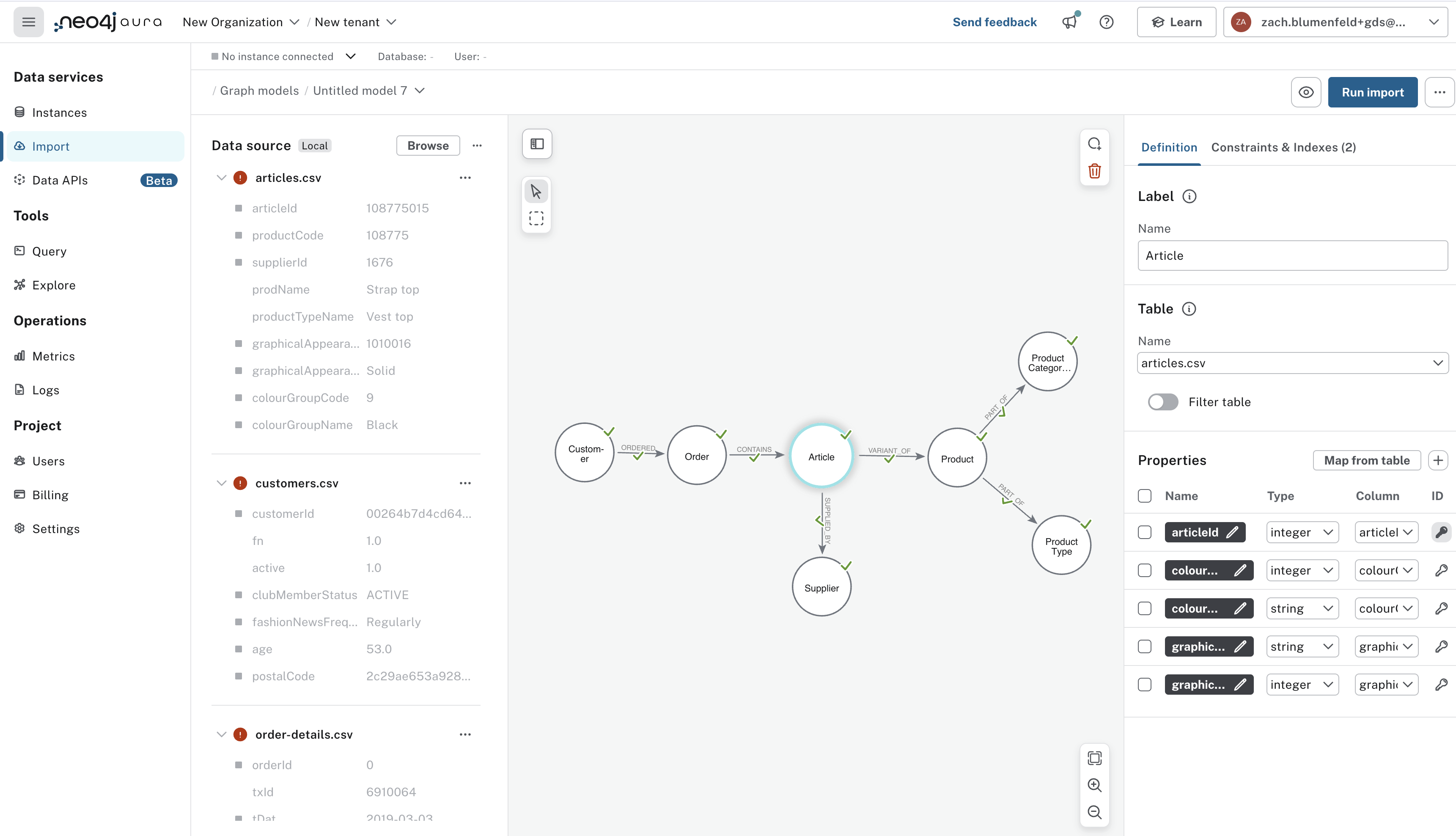Click the Run import button
This screenshot has width=1456, height=836.
point(1372,92)
